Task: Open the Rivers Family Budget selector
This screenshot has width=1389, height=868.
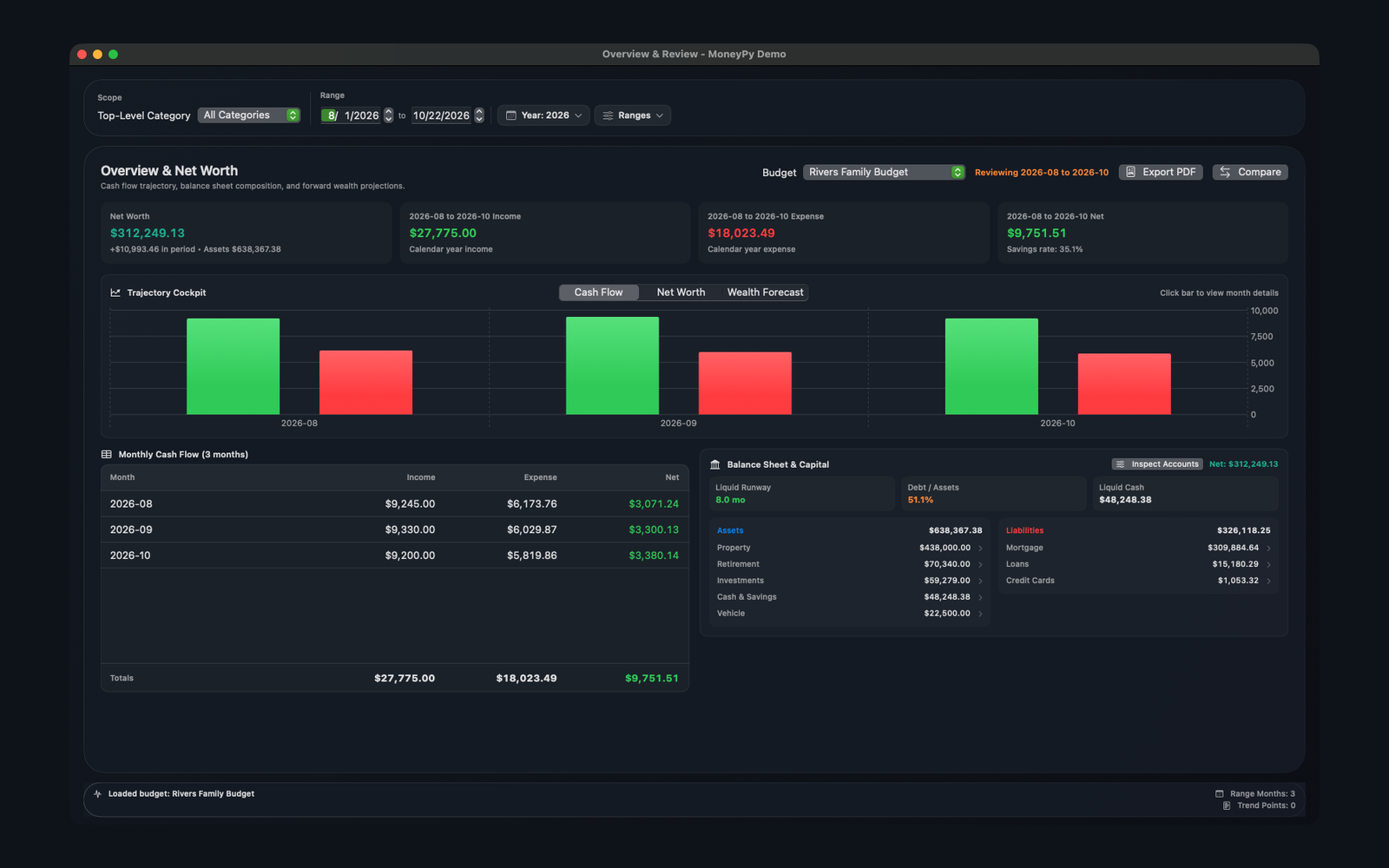Action: 884,172
